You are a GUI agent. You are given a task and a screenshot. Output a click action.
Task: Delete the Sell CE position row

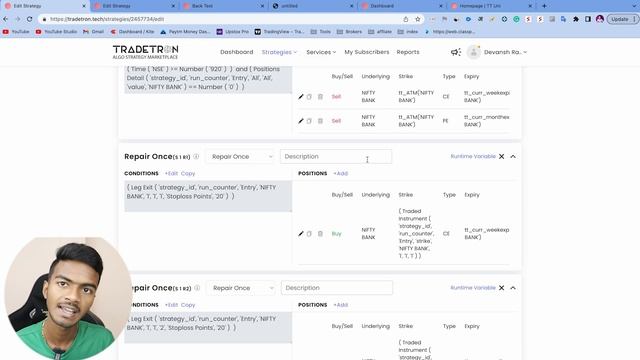pos(320,97)
